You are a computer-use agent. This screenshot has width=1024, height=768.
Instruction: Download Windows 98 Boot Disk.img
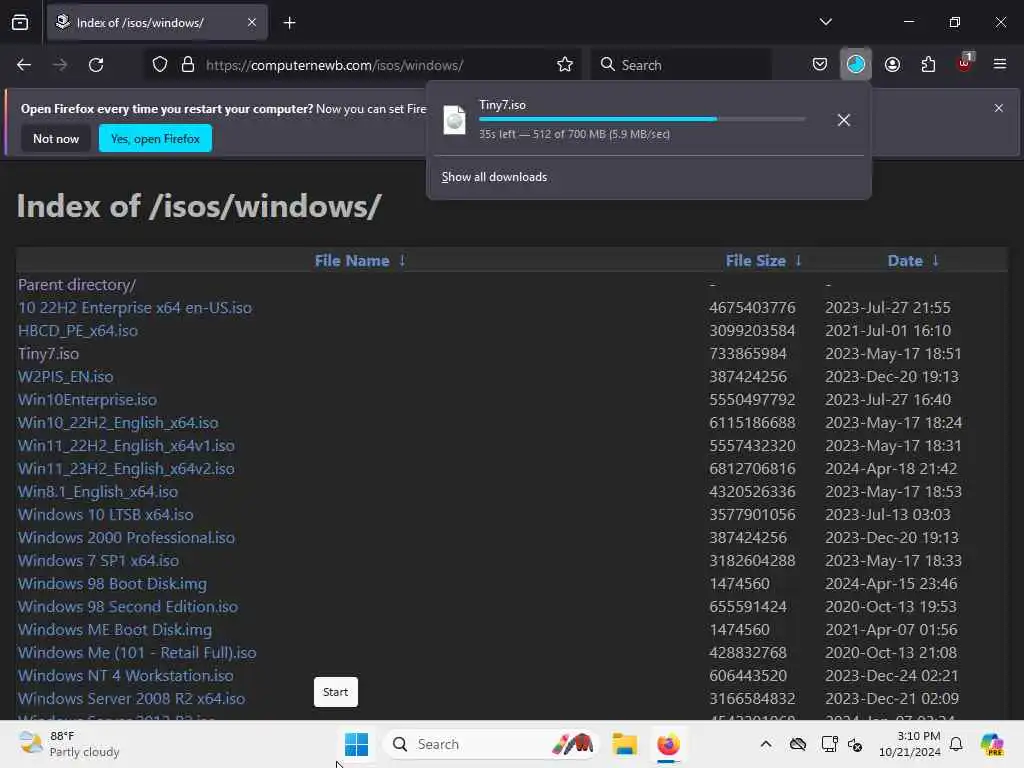pos(112,583)
